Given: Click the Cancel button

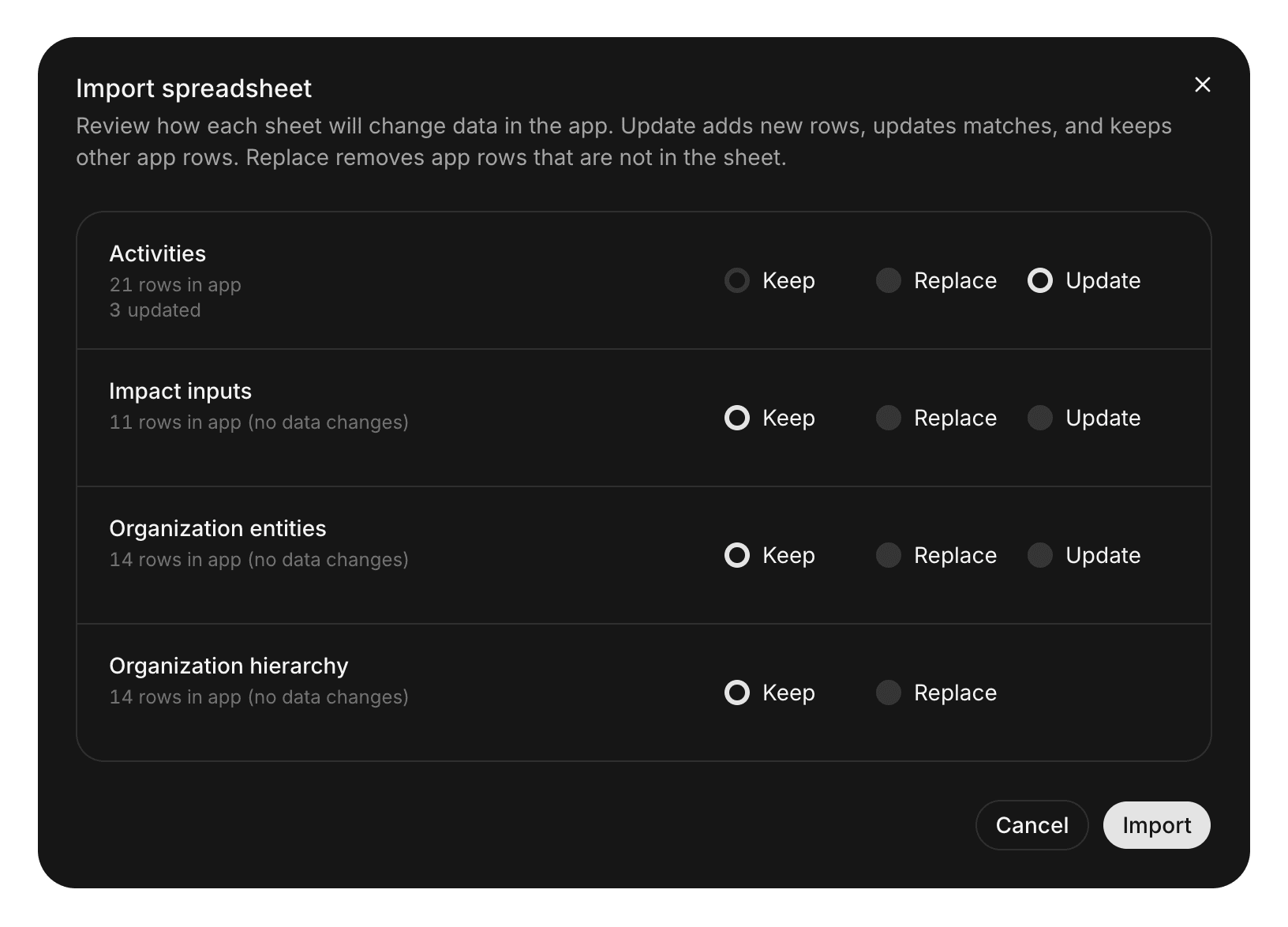Looking at the screenshot, I should point(1032,825).
